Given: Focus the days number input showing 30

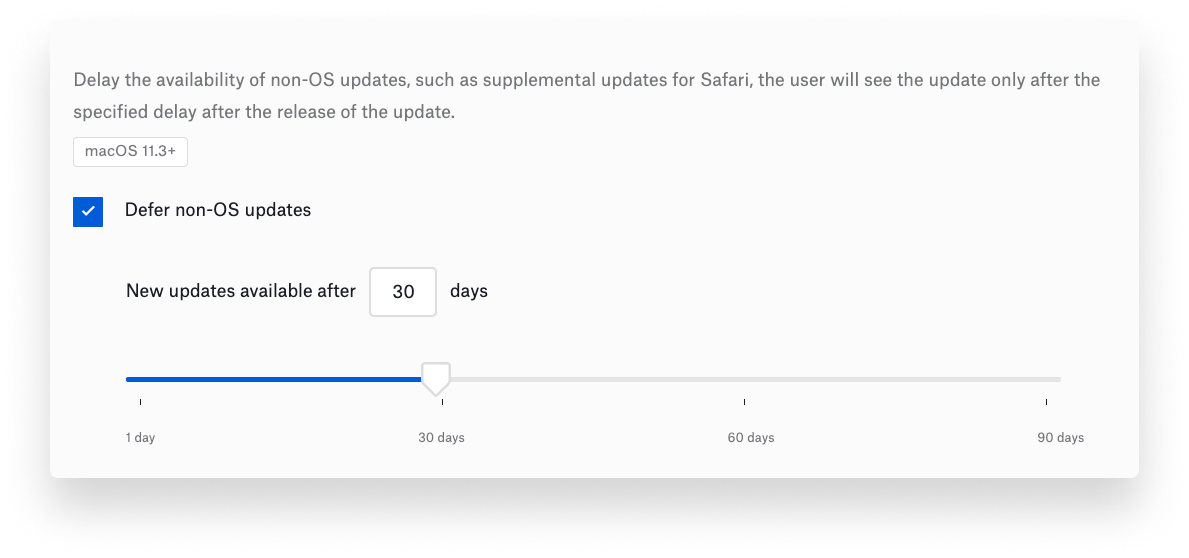Looking at the screenshot, I should 403,292.
